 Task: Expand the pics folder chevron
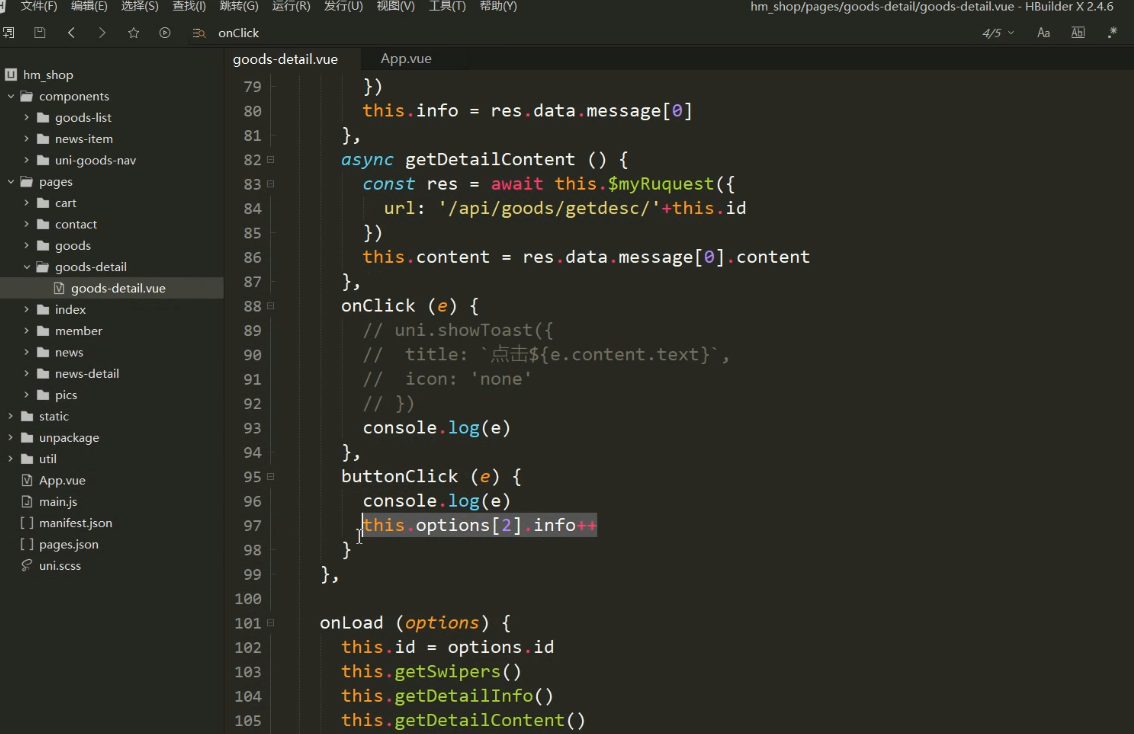(27, 395)
